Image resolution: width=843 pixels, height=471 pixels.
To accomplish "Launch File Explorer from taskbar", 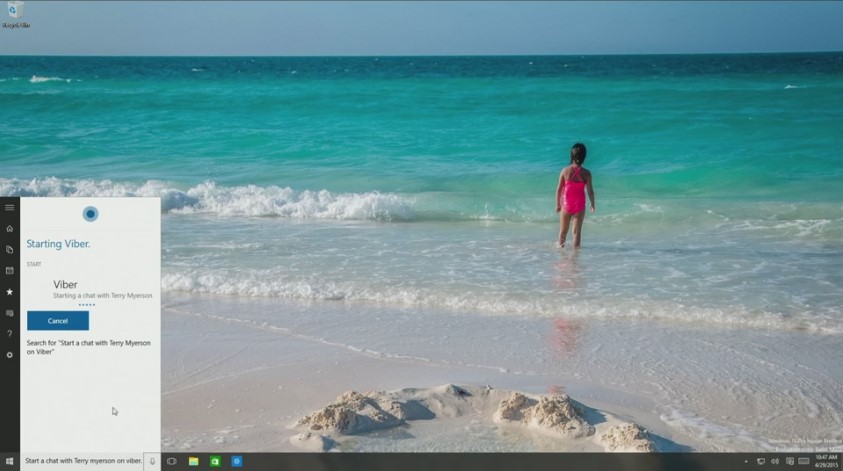I will [193, 461].
